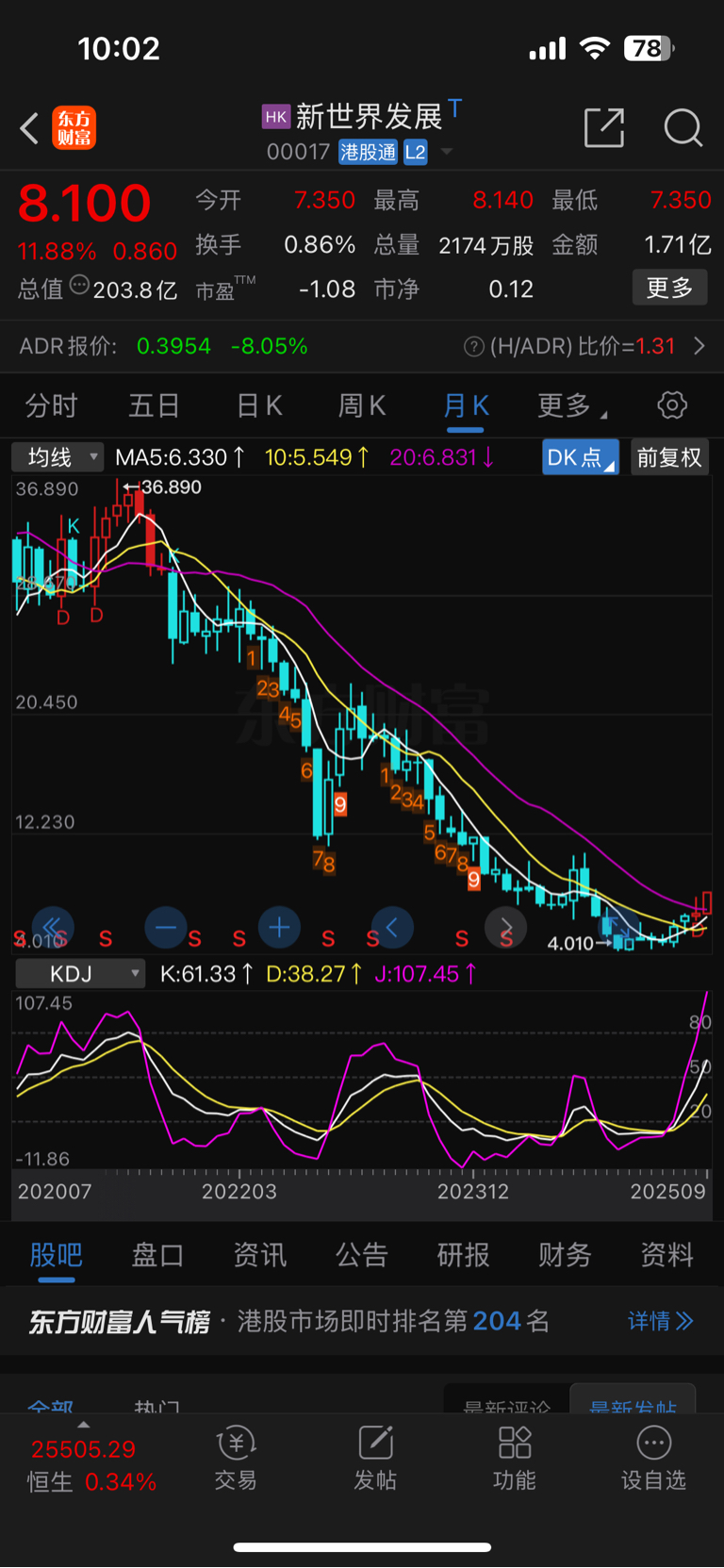
Task: Select the 月K chart tab
Action: pos(466,405)
